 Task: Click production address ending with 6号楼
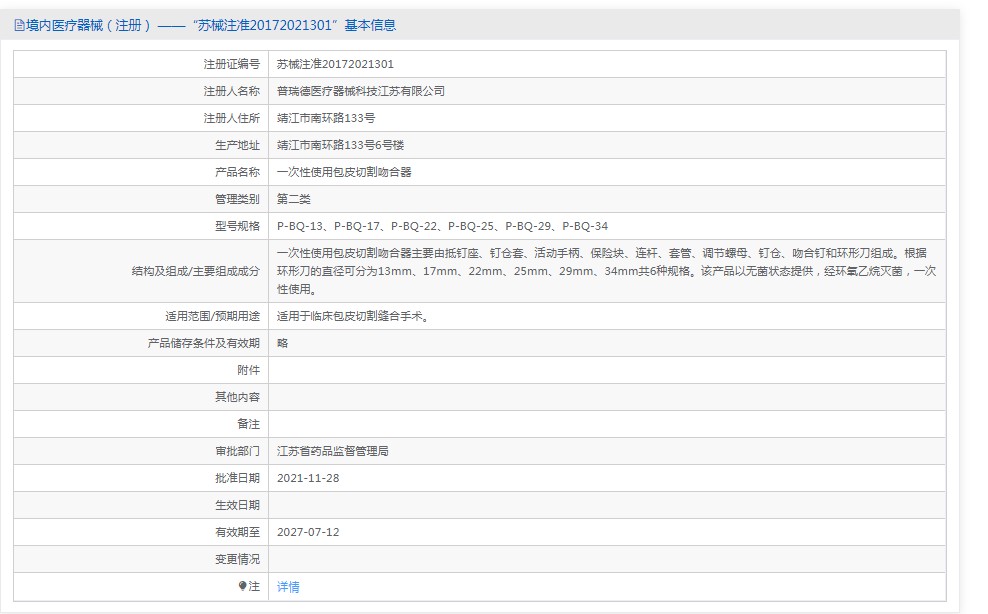pos(340,145)
